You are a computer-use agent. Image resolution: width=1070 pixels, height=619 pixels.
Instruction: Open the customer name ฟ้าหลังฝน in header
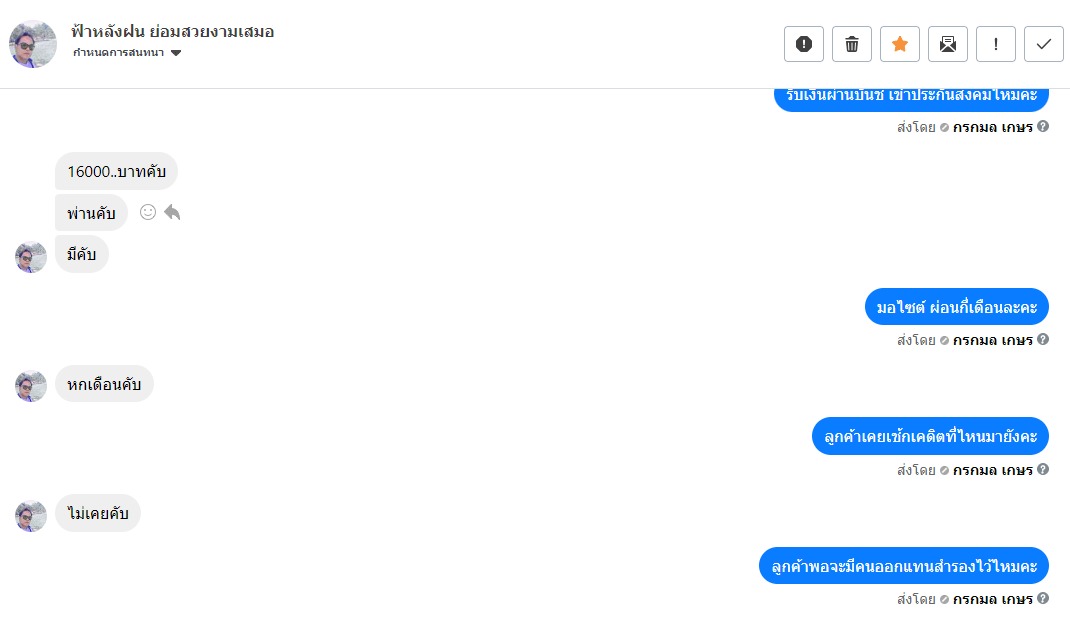173,31
